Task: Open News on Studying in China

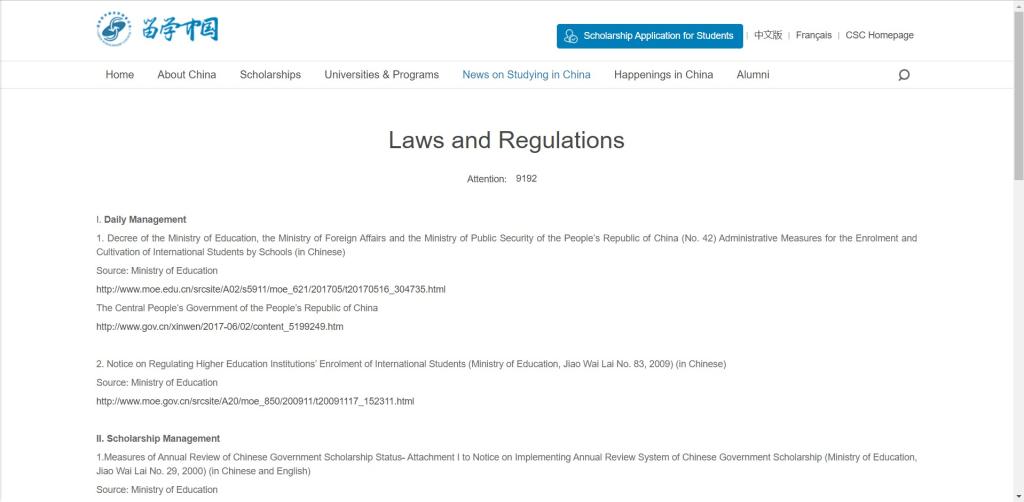Action: click(x=526, y=75)
